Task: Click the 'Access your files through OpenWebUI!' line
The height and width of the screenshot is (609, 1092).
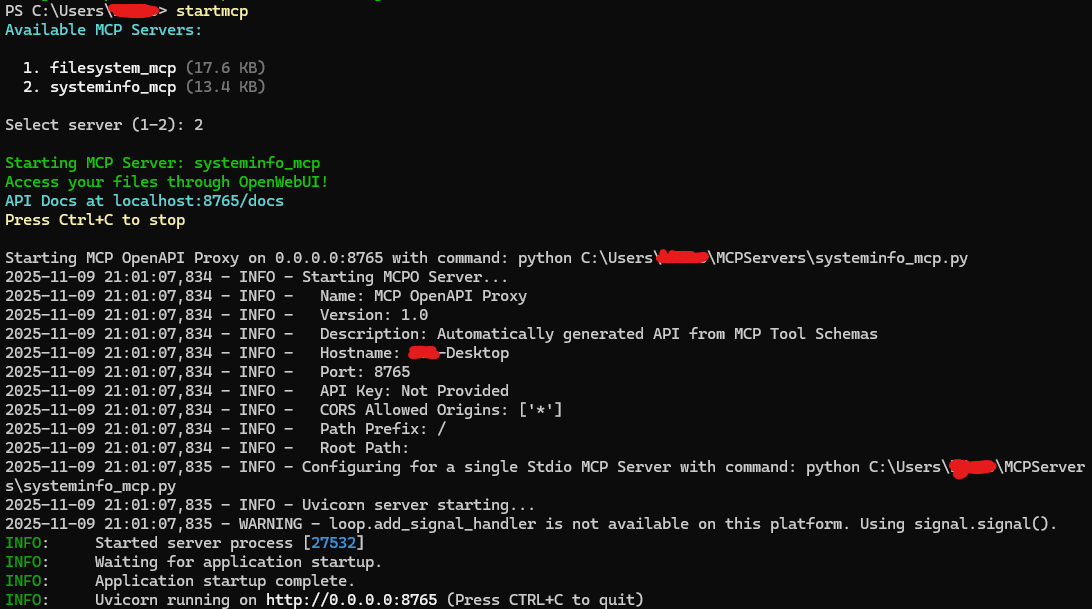Action: (166, 182)
